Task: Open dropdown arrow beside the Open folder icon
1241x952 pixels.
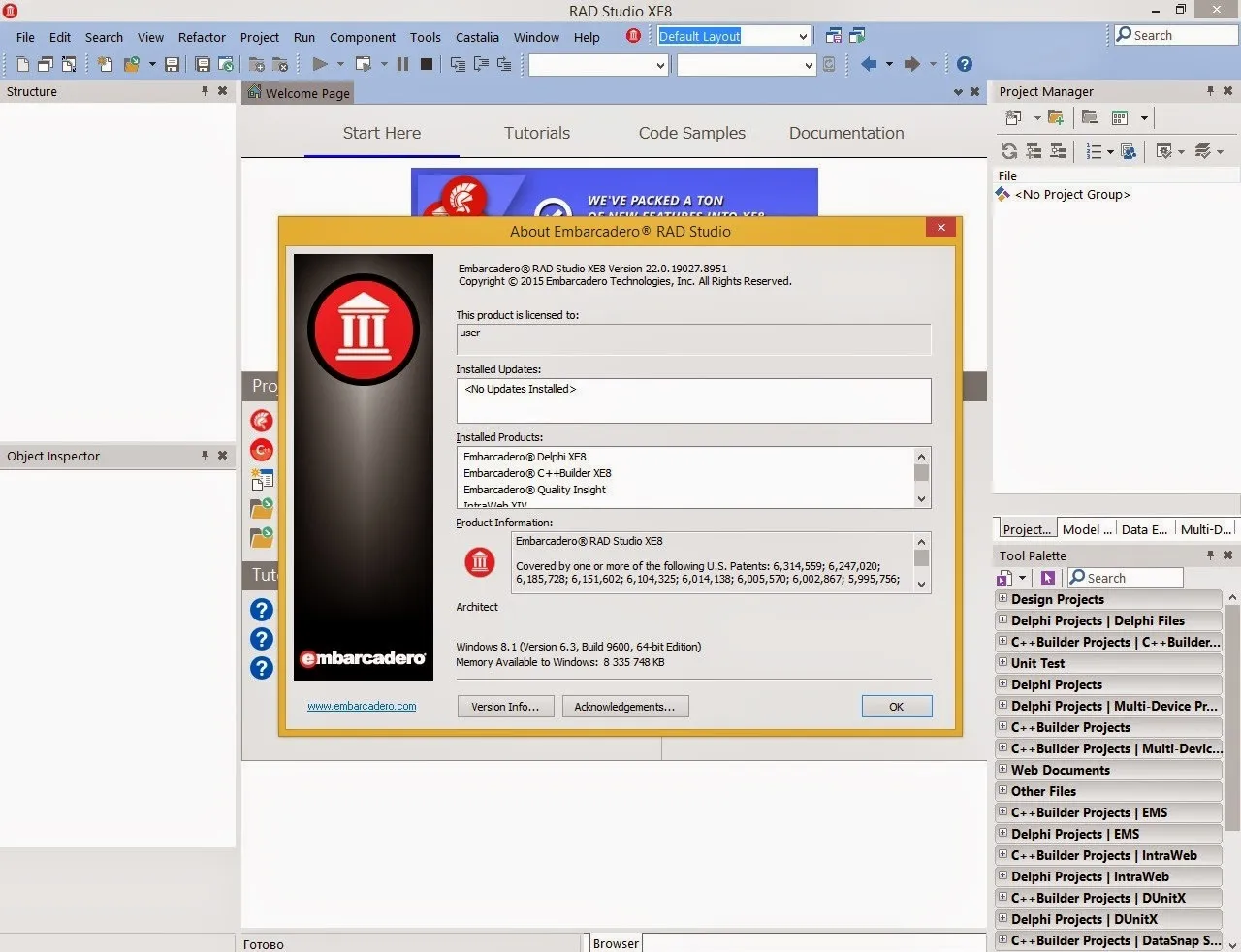Action: (152, 64)
